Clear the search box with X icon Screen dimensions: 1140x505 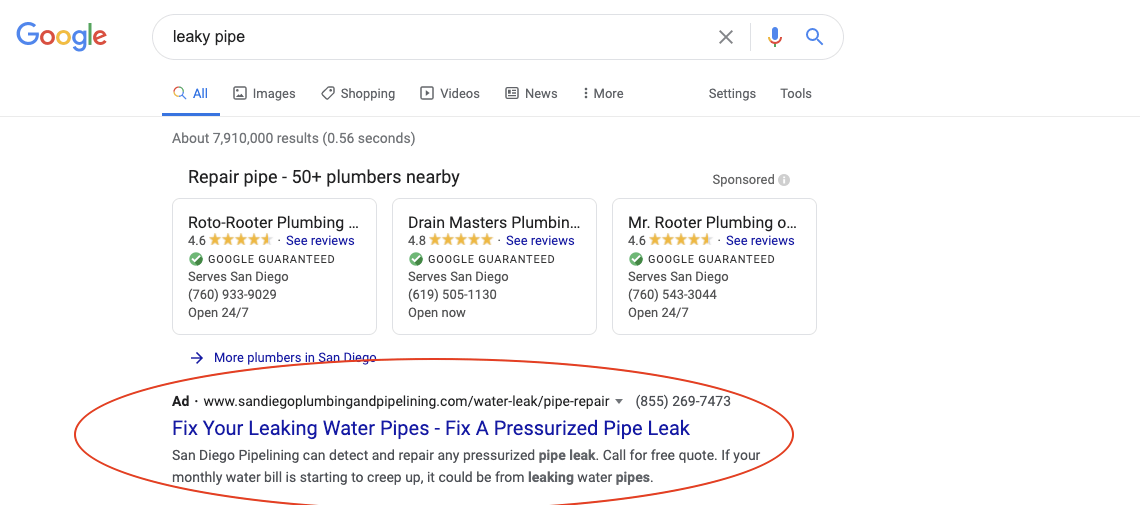726,36
